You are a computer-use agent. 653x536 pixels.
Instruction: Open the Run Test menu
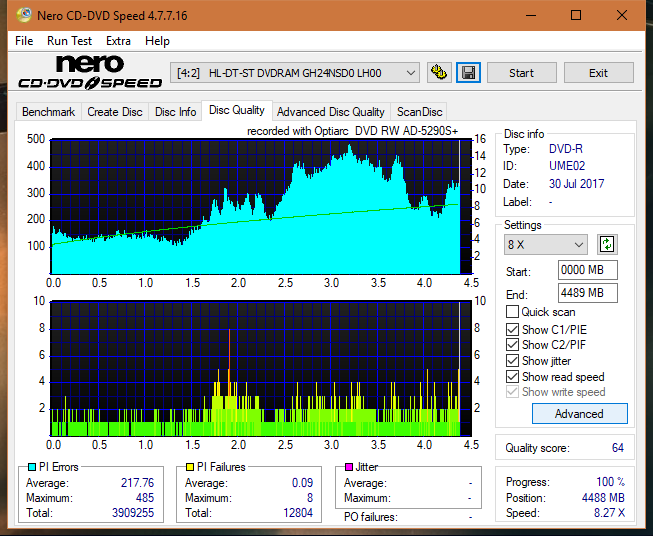click(69, 41)
